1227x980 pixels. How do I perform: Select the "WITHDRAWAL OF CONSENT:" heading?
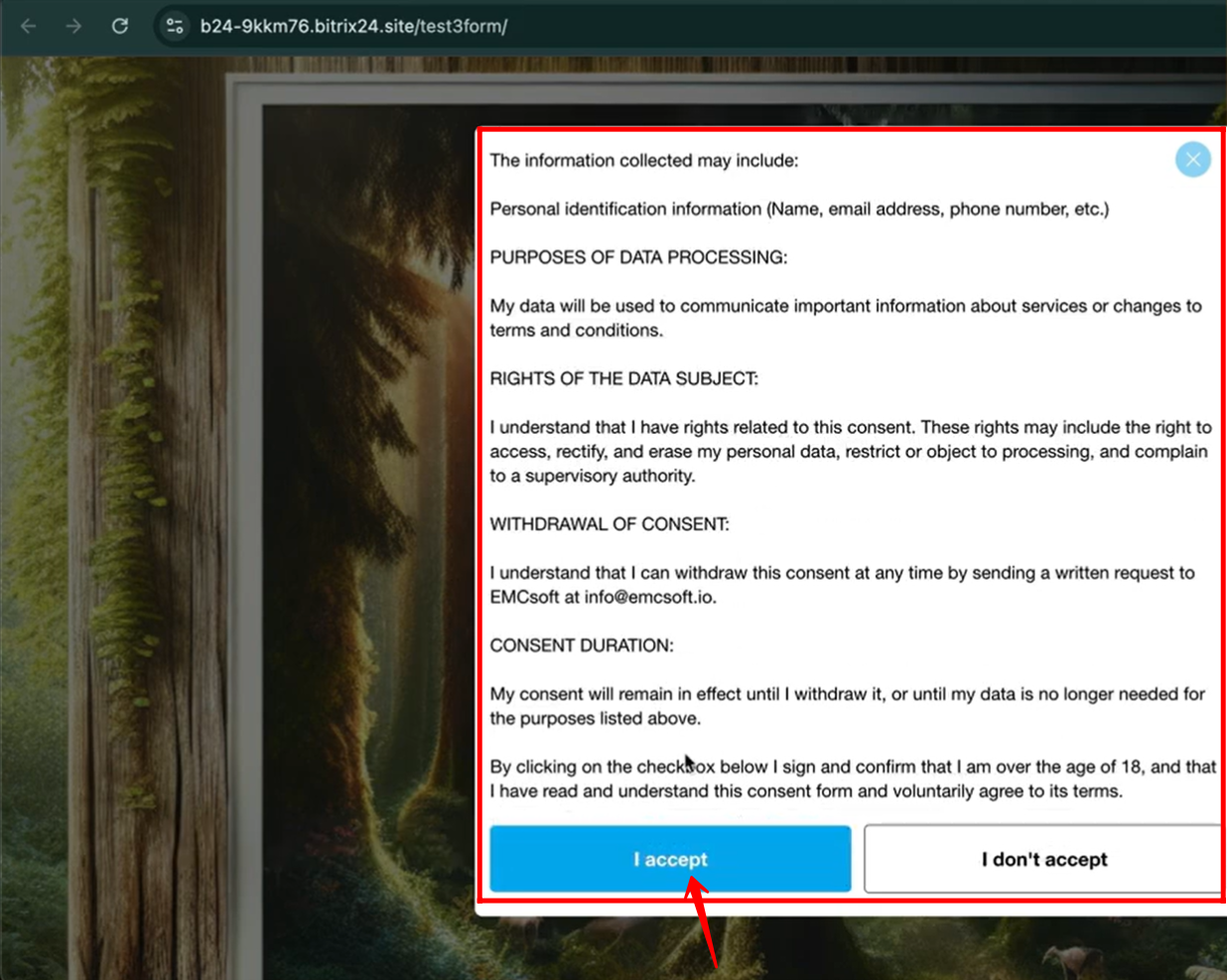point(610,524)
